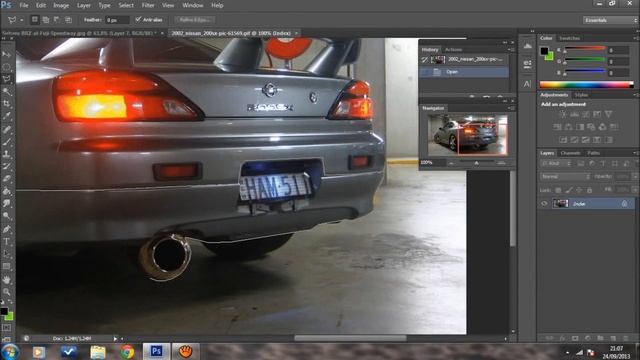Screen dimensions: 640x360
Task: Select the Zoom tool
Action: [x=7, y=292]
